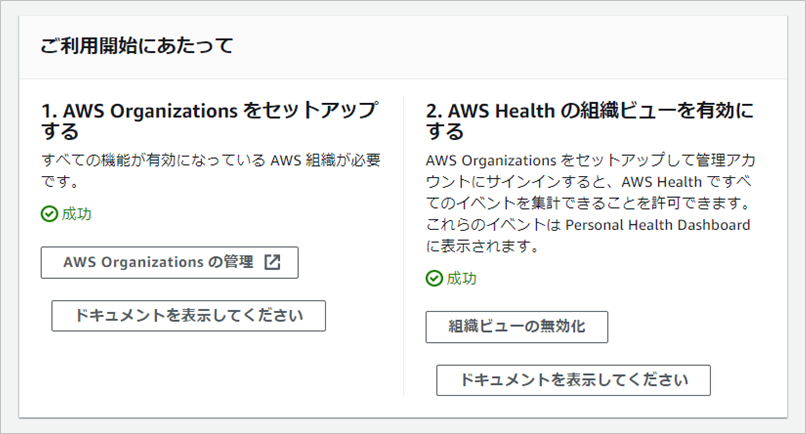Image resolution: width=806 pixels, height=434 pixels.
Task: Click the green success checkmark under step 2
Action: 433,278
